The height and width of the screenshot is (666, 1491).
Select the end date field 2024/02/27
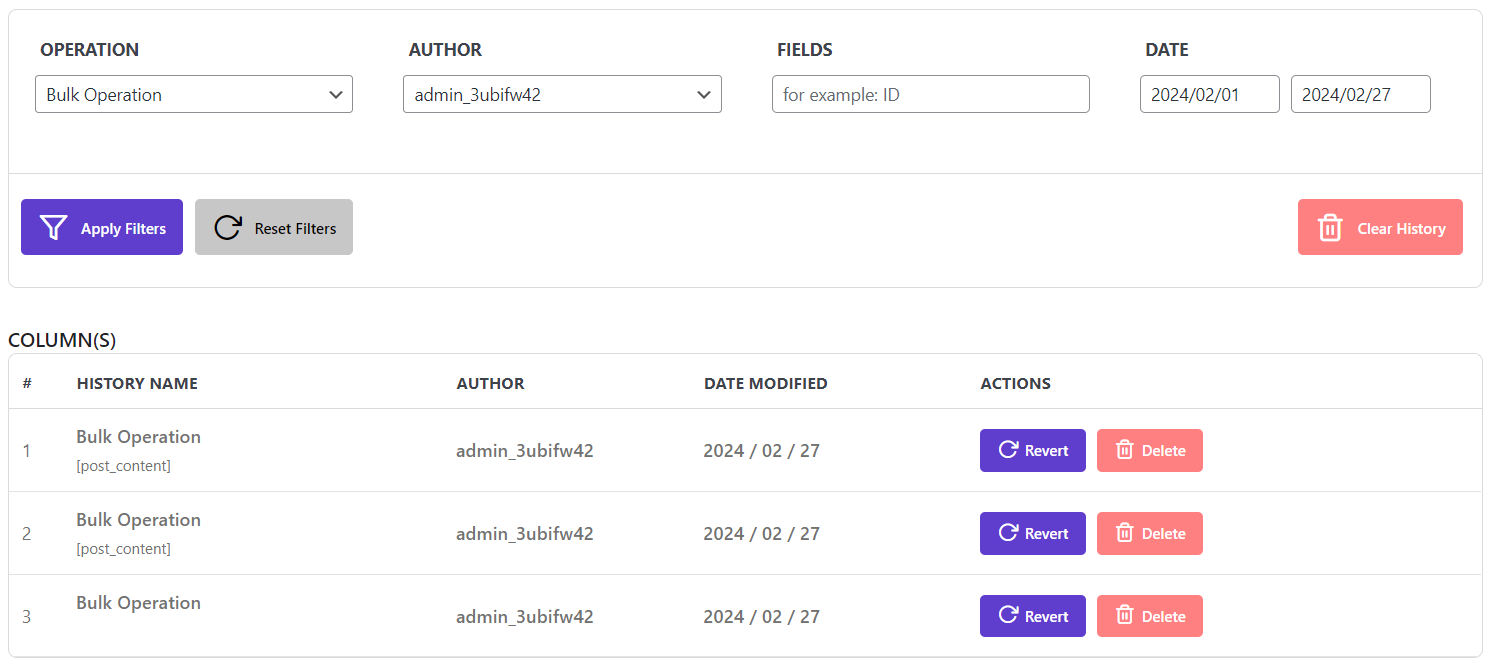coord(1360,95)
